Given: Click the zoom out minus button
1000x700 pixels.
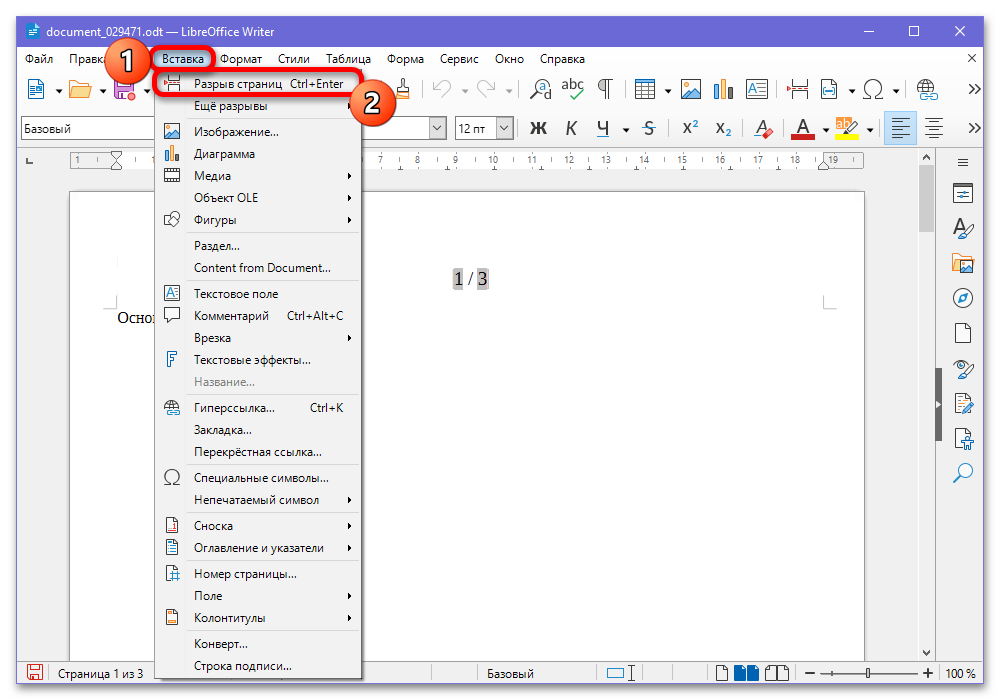Looking at the screenshot, I should pyautogui.click(x=810, y=673).
